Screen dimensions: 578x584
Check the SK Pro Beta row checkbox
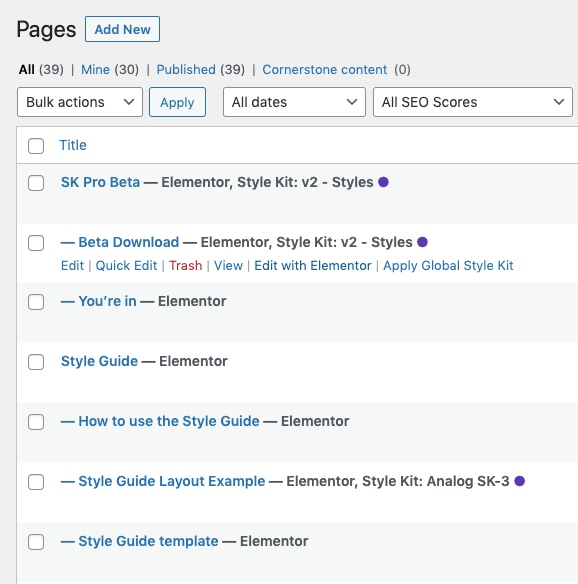click(x=36, y=183)
